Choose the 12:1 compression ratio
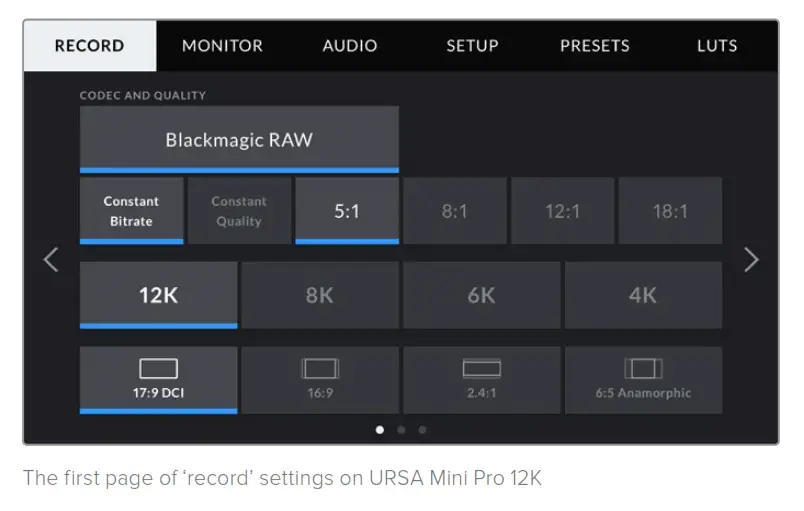Viewport: 804px width, 511px height. point(562,211)
